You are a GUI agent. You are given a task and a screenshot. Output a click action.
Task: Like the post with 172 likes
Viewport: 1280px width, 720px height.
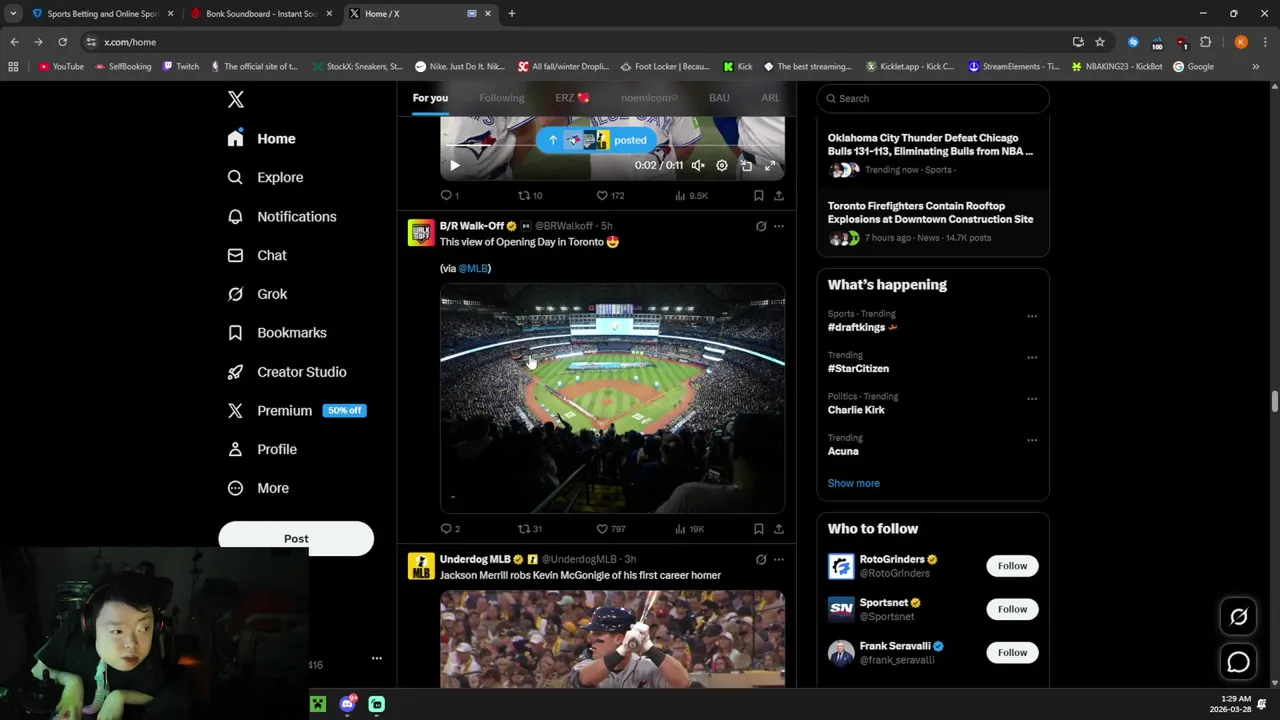pos(610,196)
